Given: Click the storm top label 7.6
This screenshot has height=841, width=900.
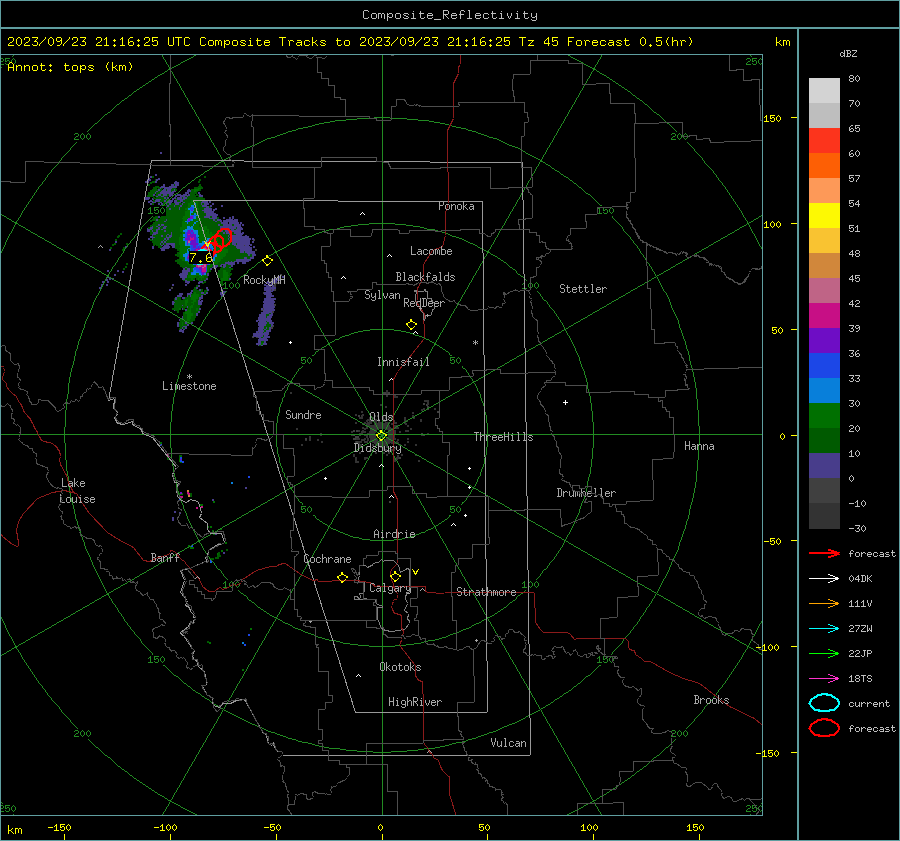Looking at the screenshot, I should [201, 258].
